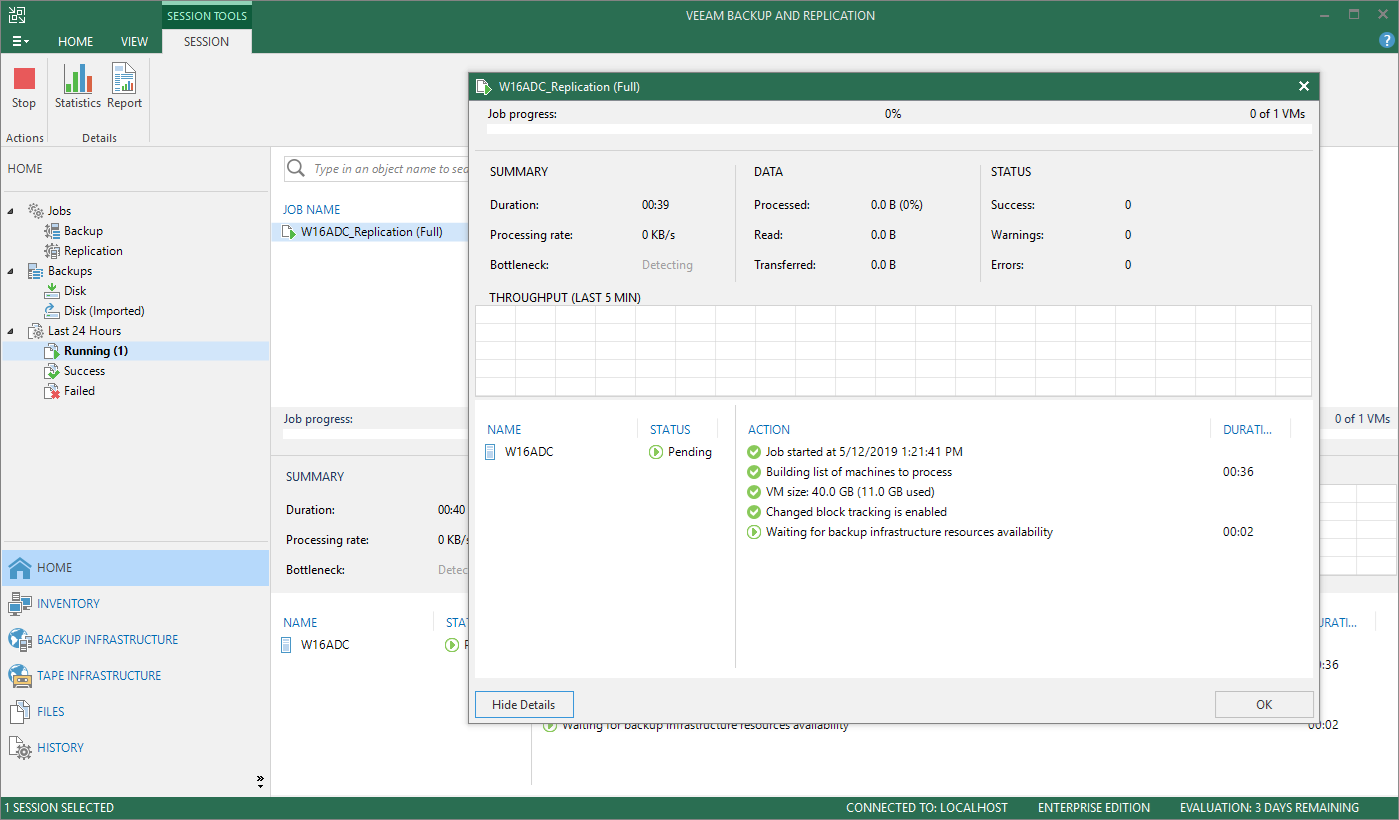Viewport: 1399px width, 820px height.
Task: Click 'CONNECTED TO: LOCALHOST' status text
Action: click(927, 808)
